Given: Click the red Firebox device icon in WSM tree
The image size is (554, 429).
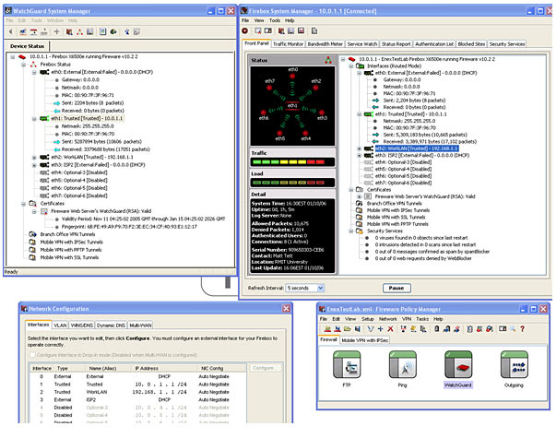Looking at the screenshot, I should (x=22, y=57).
